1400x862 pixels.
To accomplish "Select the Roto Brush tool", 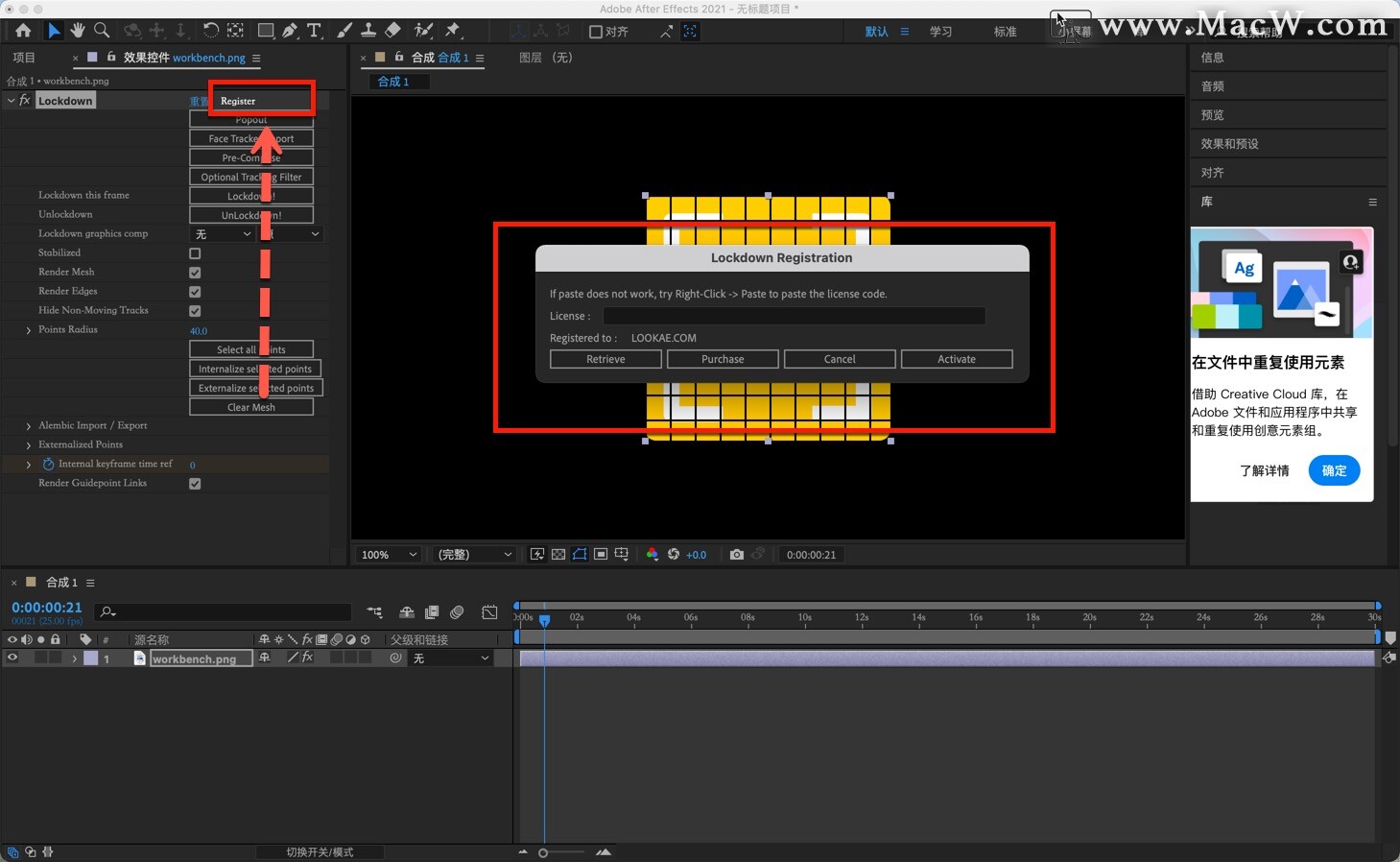I will pyautogui.click(x=423, y=31).
